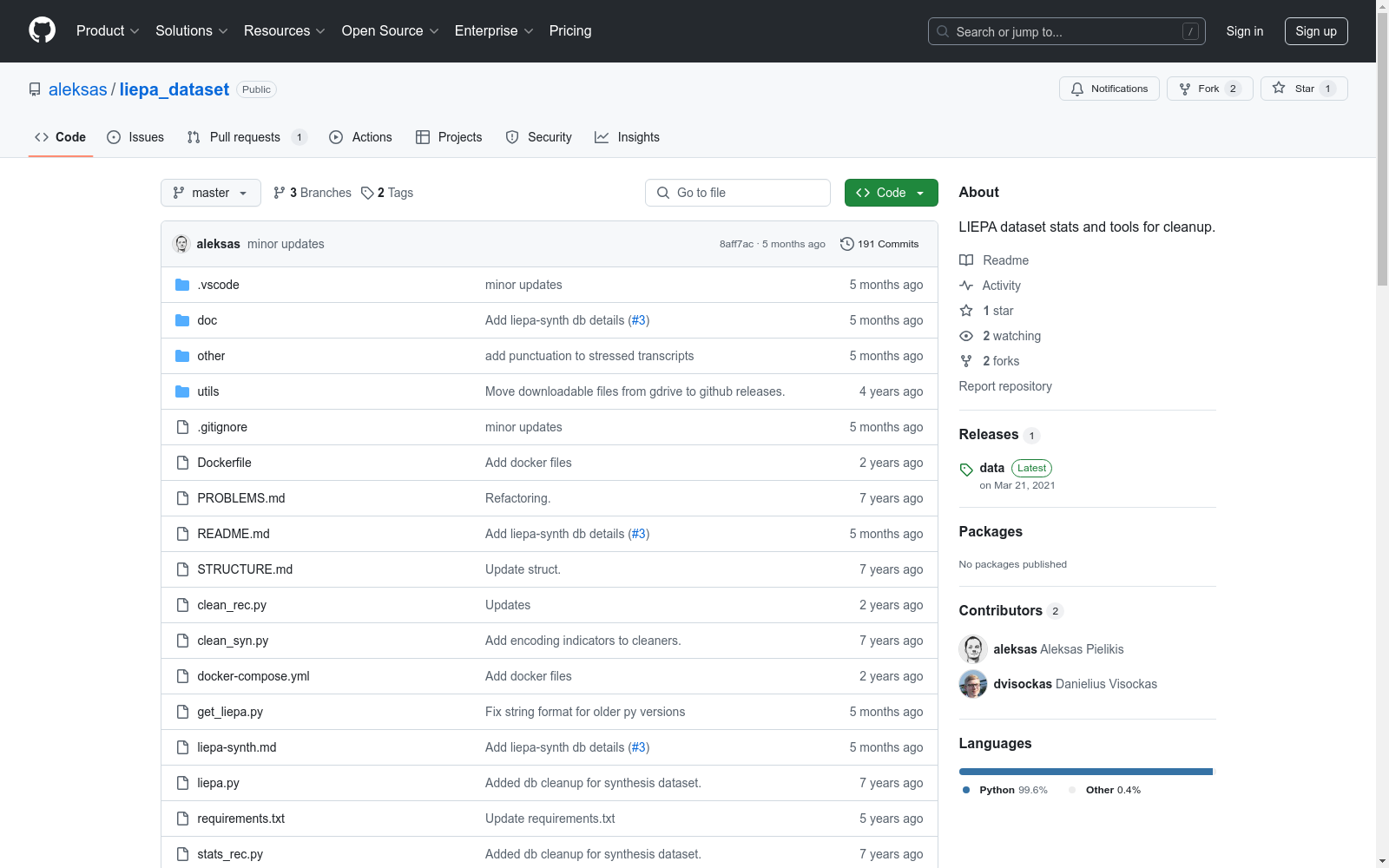Open the liepa-synth.md file

tap(237, 747)
